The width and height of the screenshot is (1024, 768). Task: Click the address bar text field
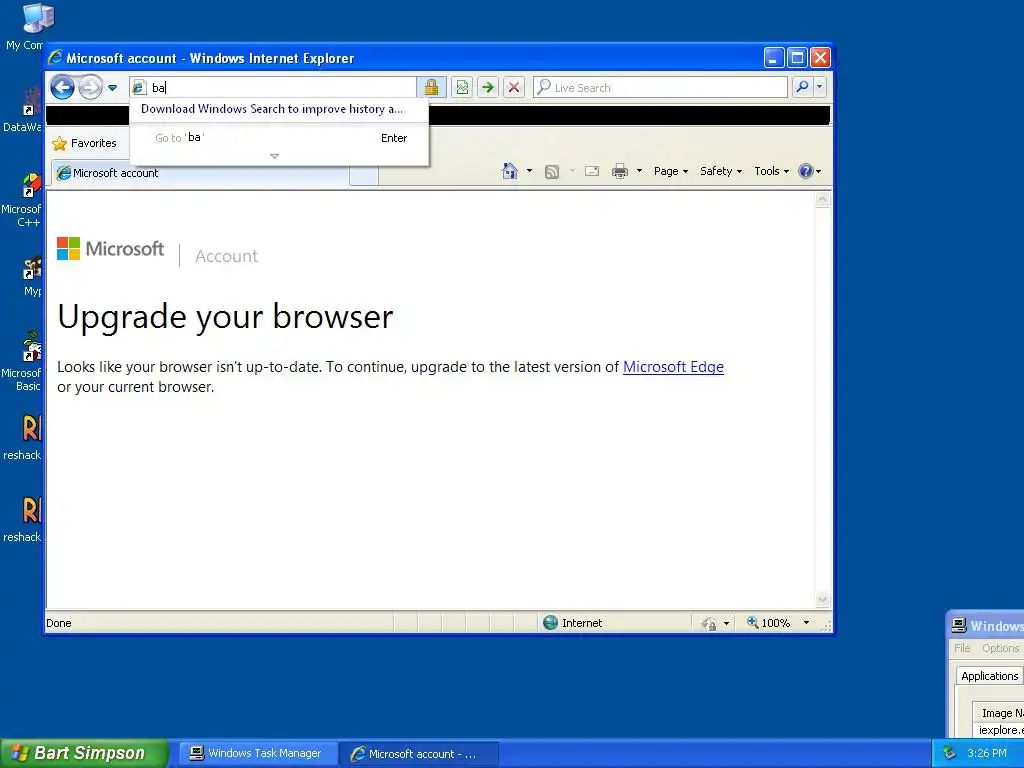click(273, 88)
